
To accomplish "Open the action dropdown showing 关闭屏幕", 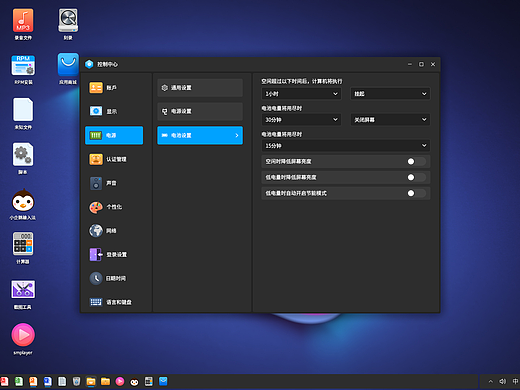I will click(x=390, y=120).
